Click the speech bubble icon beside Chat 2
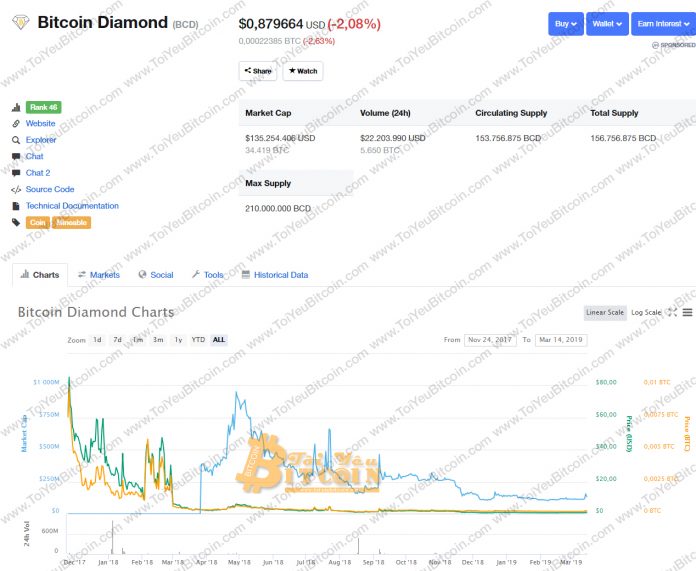The image size is (696, 571). (x=16, y=173)
